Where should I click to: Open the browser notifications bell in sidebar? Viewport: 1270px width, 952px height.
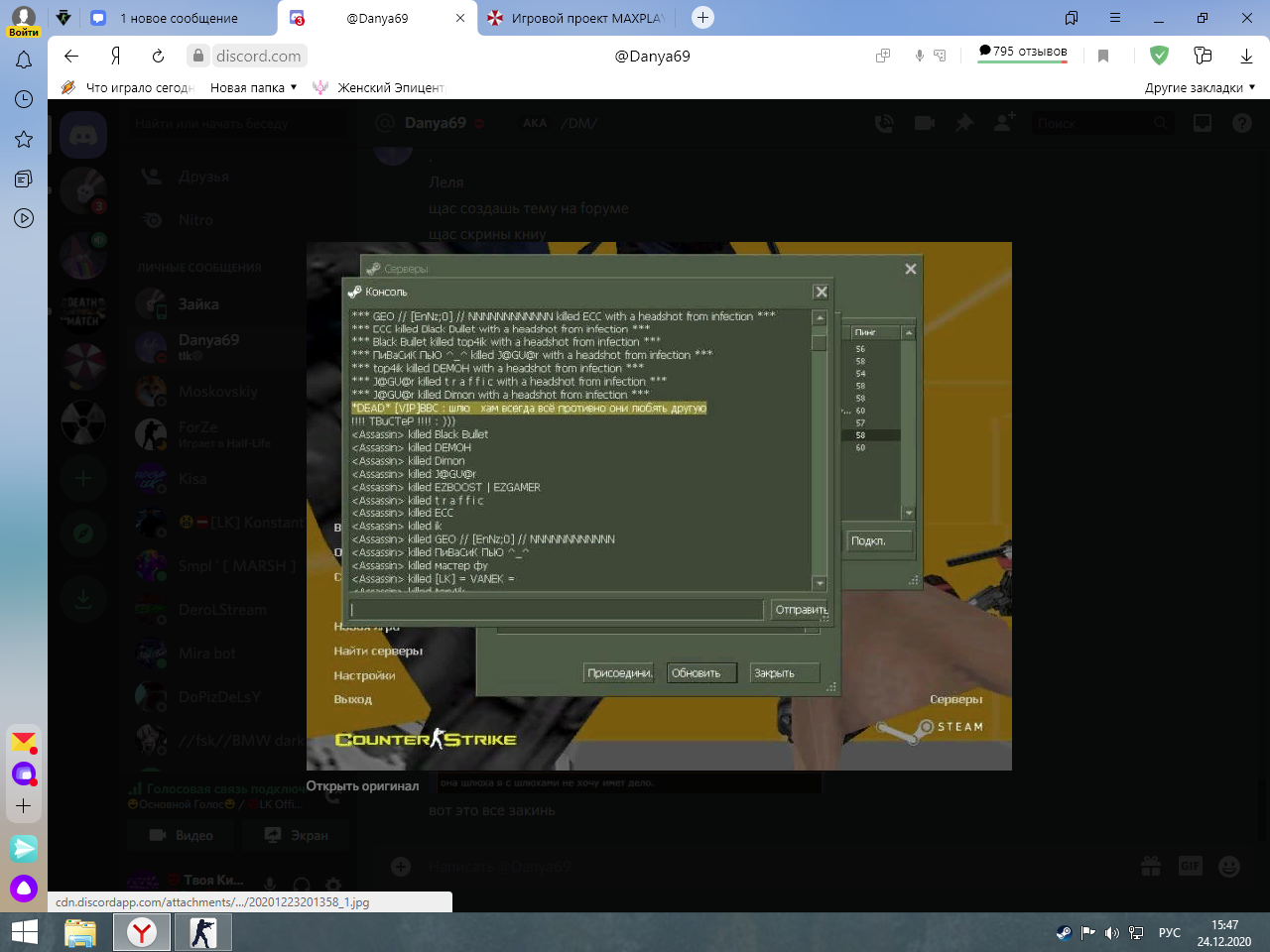click(24, 60)
